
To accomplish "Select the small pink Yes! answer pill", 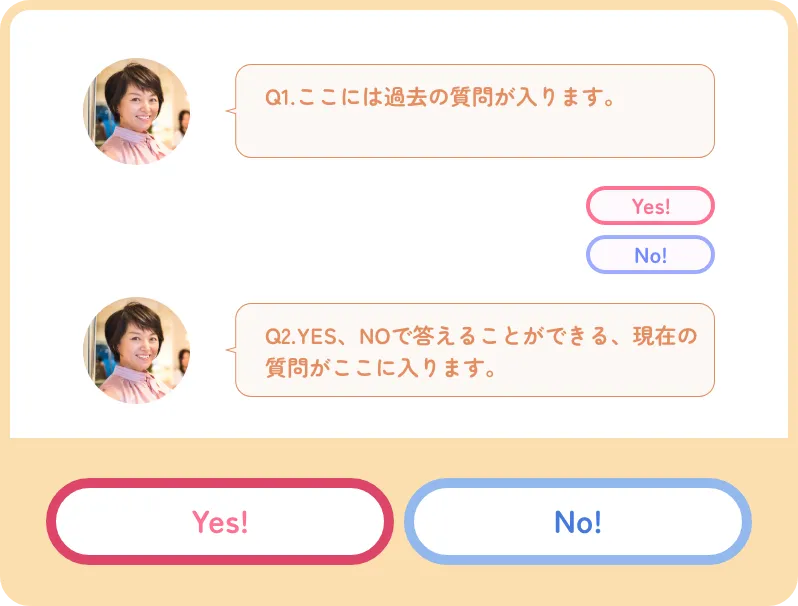I will coord(650,206).
